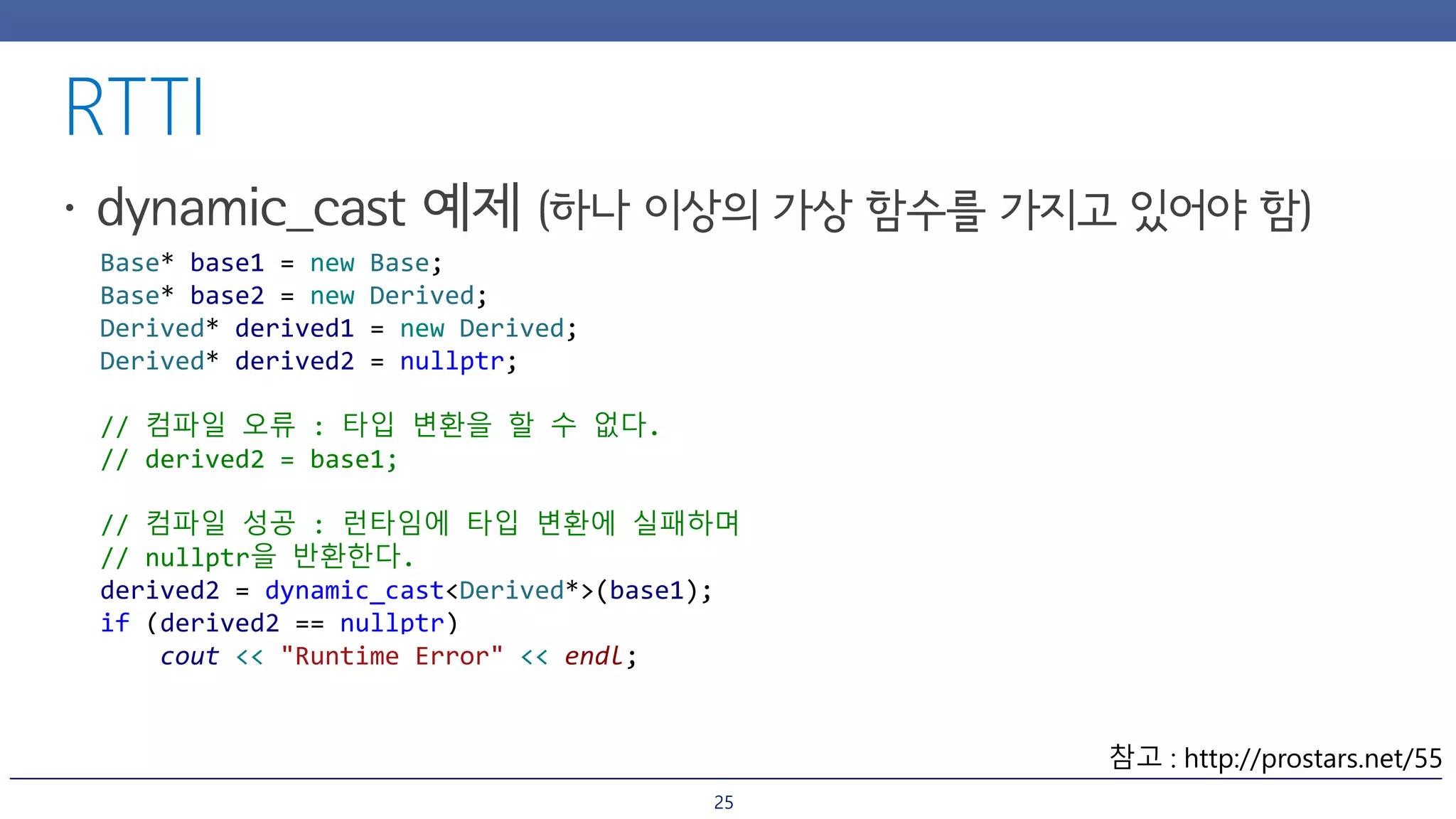Click the dynamic_cast keyword in code
1456x819 pixels.
click(x=353, y=591)
